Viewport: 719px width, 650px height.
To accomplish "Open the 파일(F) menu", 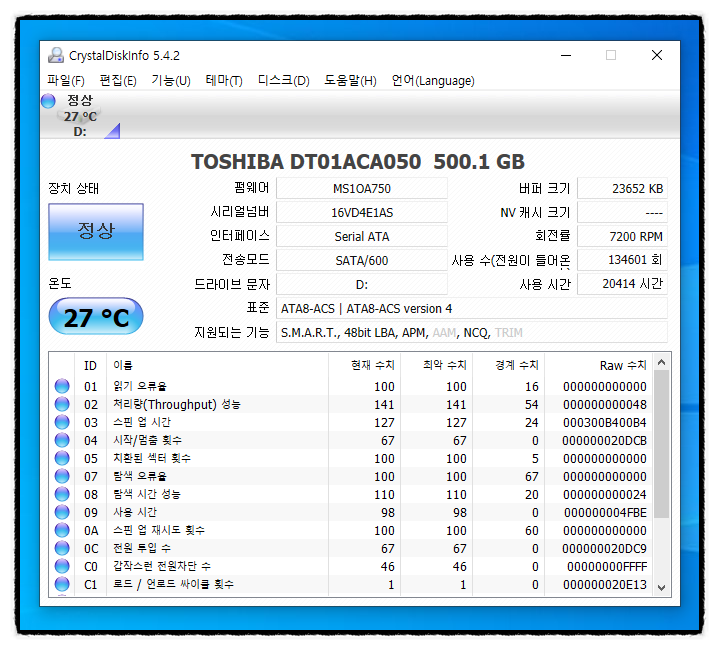I will [x=66, y=81].
